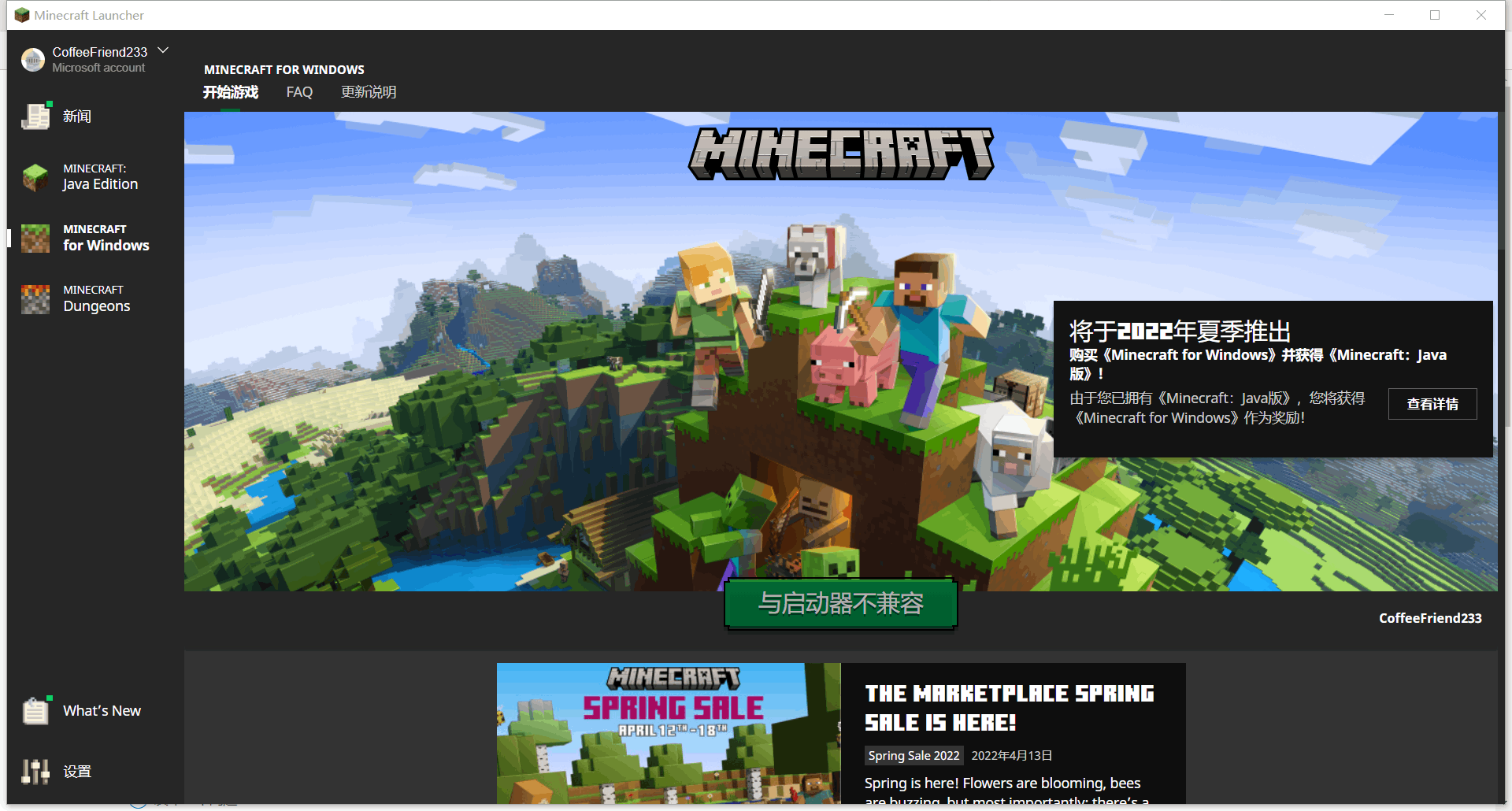This screenshot has width=1512, height=811.
Task: Click the 新闻 label in sidebar
Action: pos(77,117)
